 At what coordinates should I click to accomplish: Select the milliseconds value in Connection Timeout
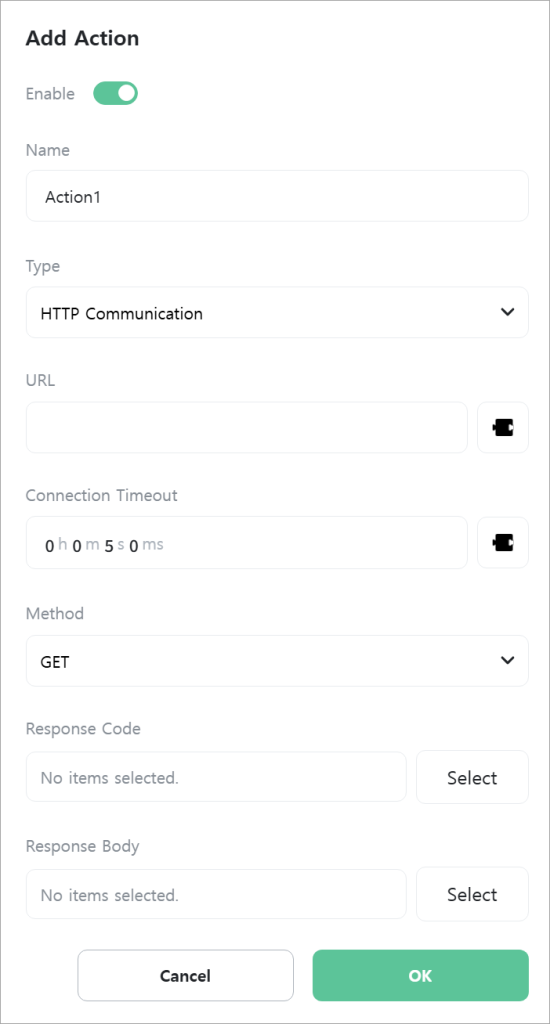[133, 545]
